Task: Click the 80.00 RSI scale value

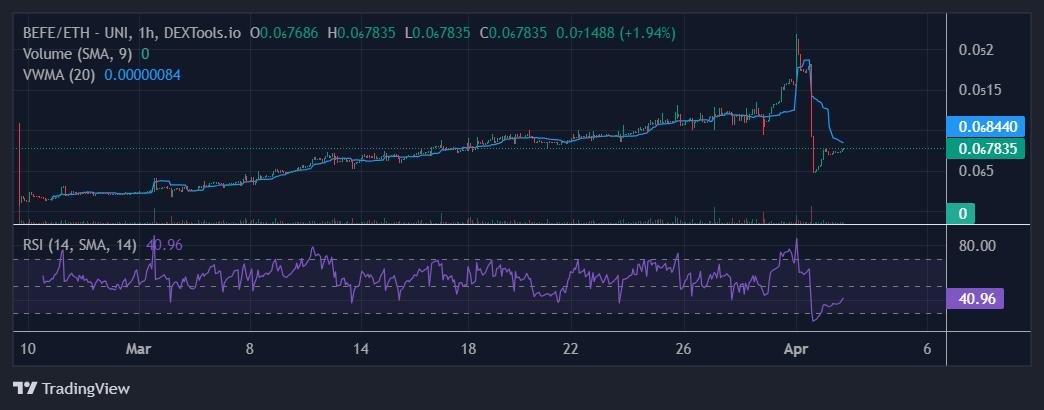Action: 977,245
